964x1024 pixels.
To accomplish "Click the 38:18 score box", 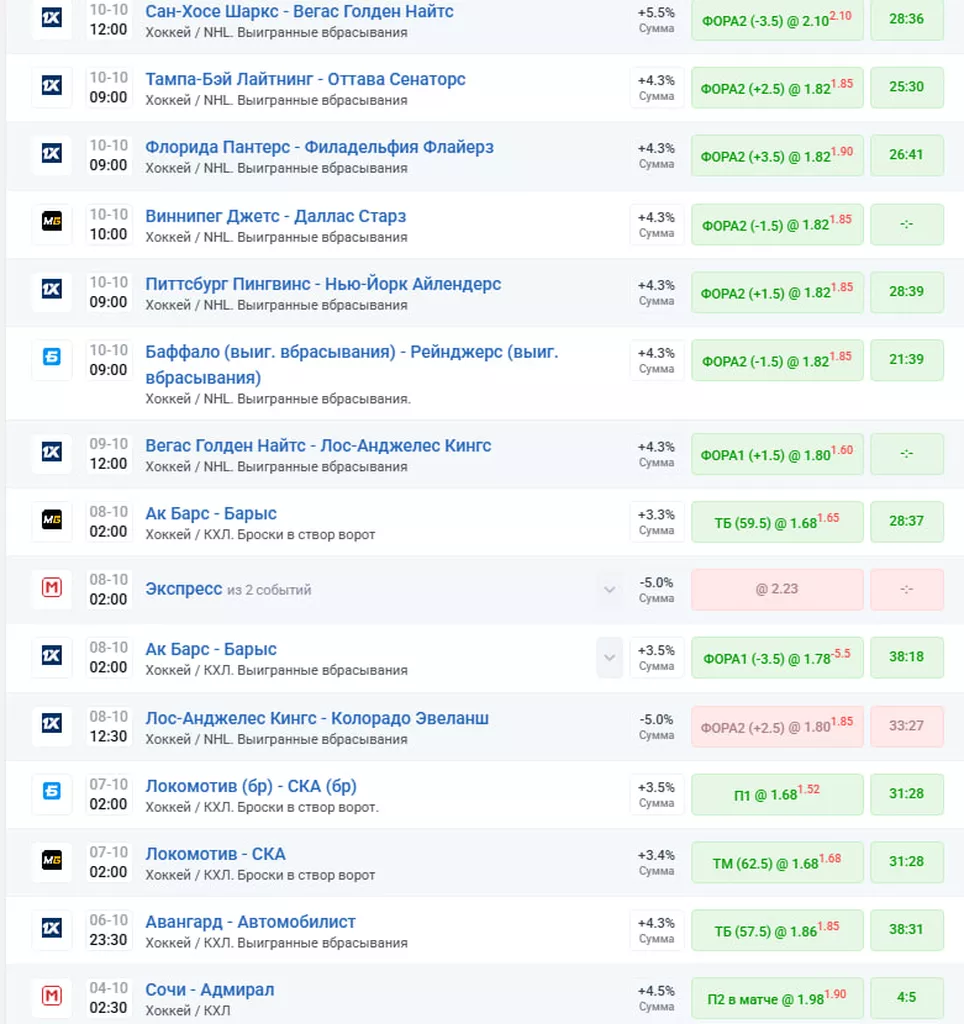I will pos(906,657).
